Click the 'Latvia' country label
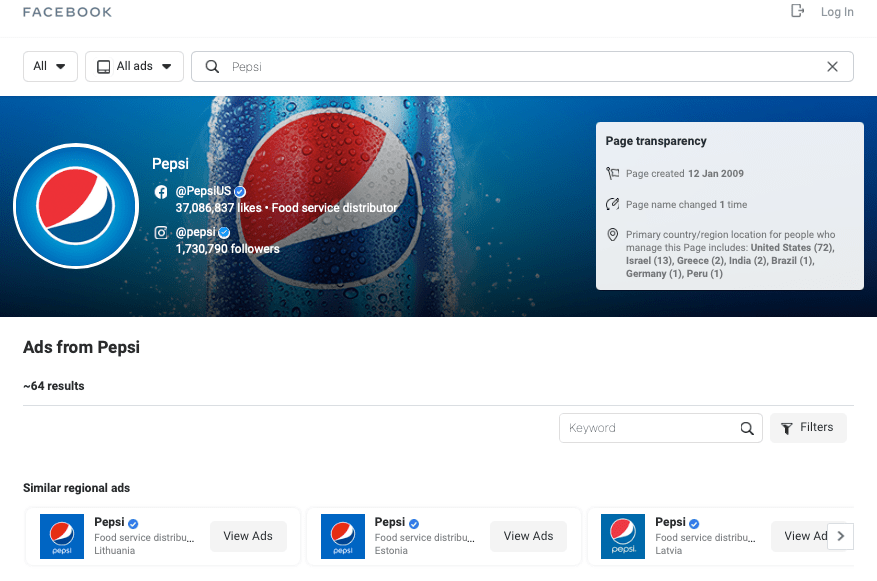The height and width of the screenshot is (581, 877). (668, 550)
